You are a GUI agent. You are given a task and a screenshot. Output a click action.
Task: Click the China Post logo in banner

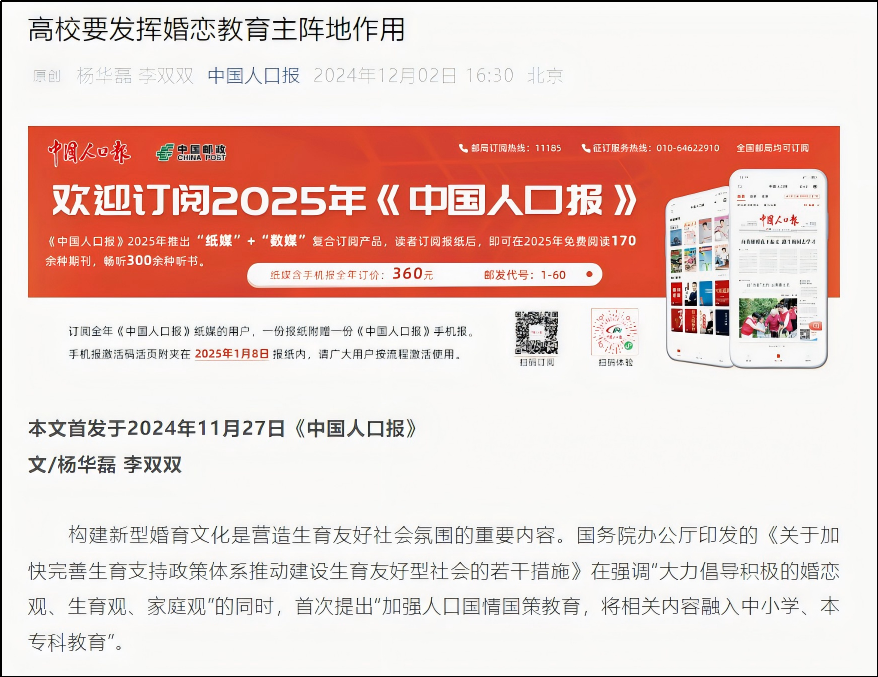[191, 152]
